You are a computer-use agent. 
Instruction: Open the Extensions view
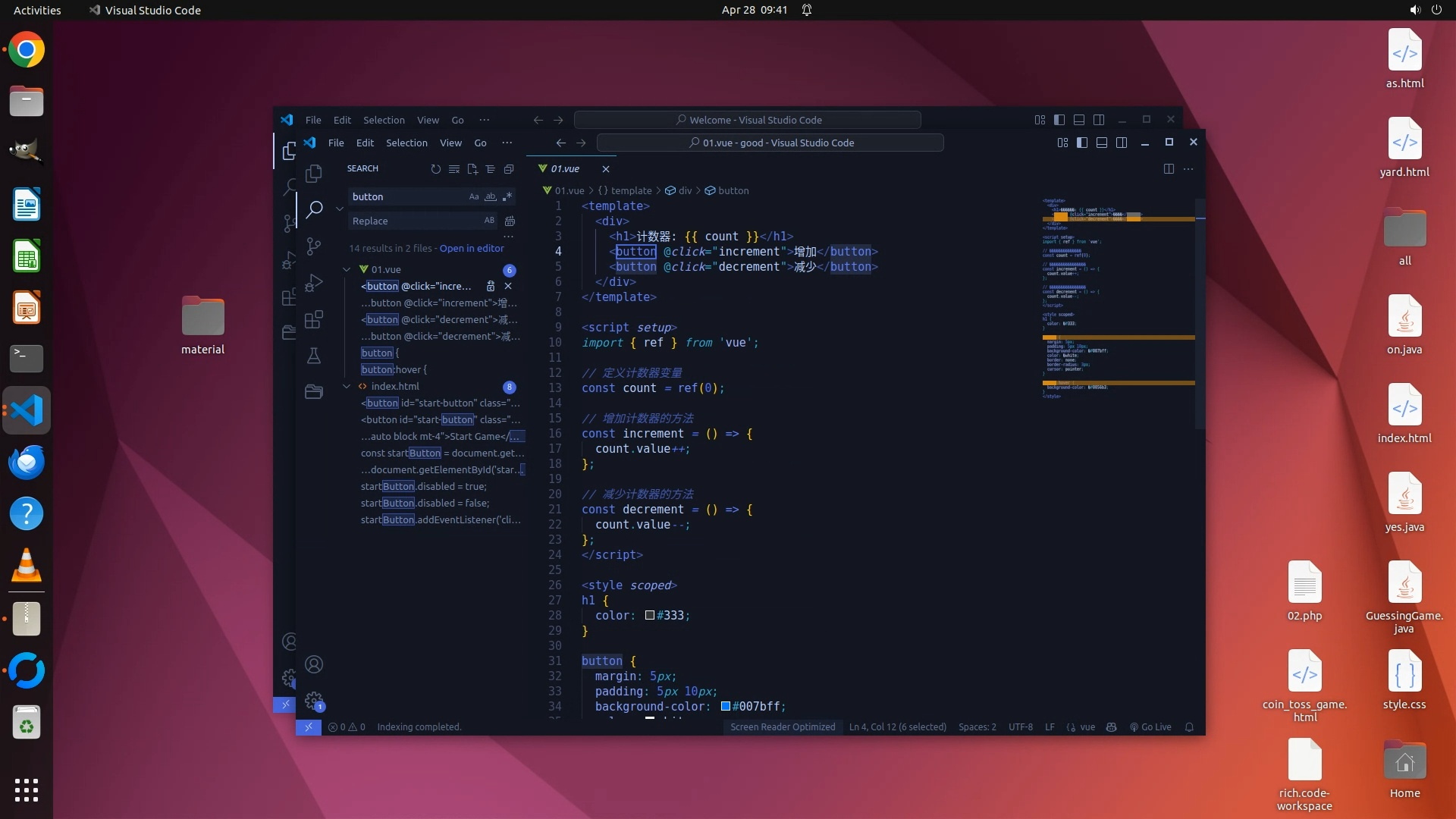[x=314, y=319]
